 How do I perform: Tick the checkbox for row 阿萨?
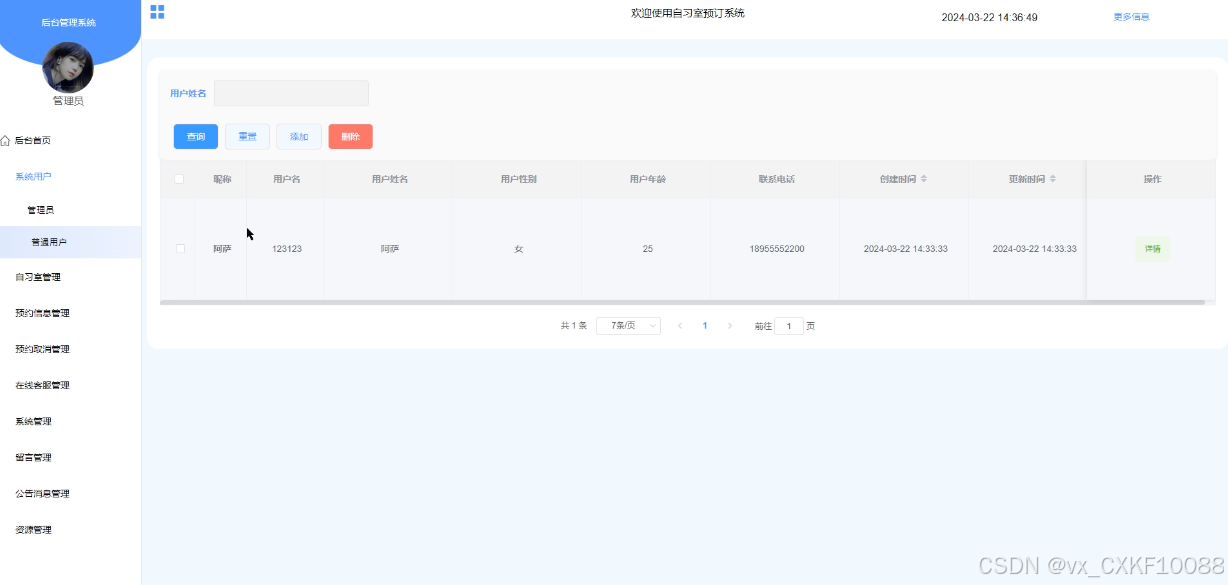(180, 248)
